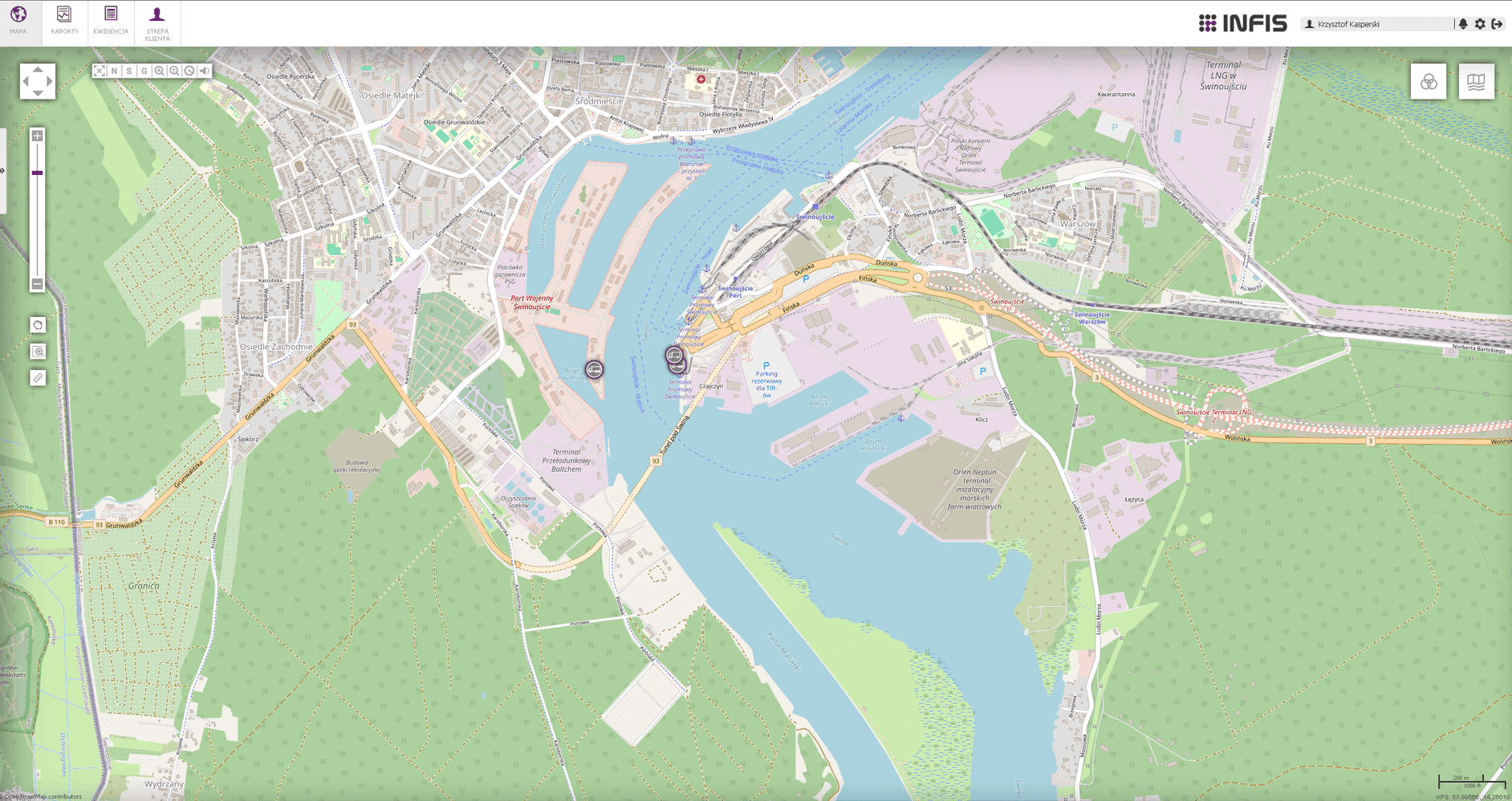Click the OpenStreetMap contributors attribution
This screenshot has height=801, width=1512.
[43, 796]
